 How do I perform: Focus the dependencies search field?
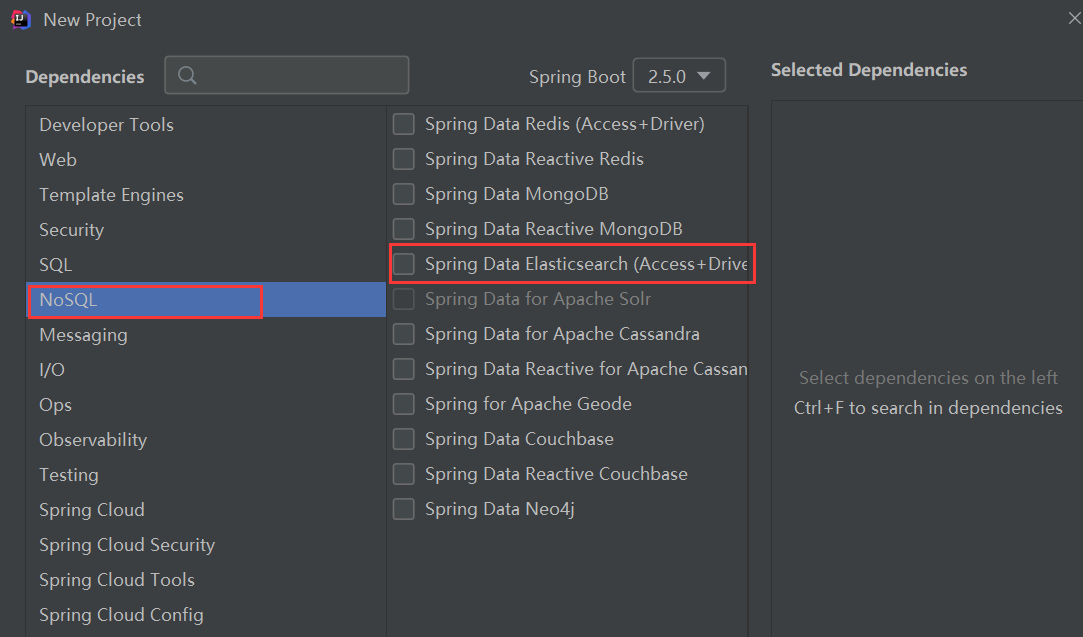[x=287, y=75]
